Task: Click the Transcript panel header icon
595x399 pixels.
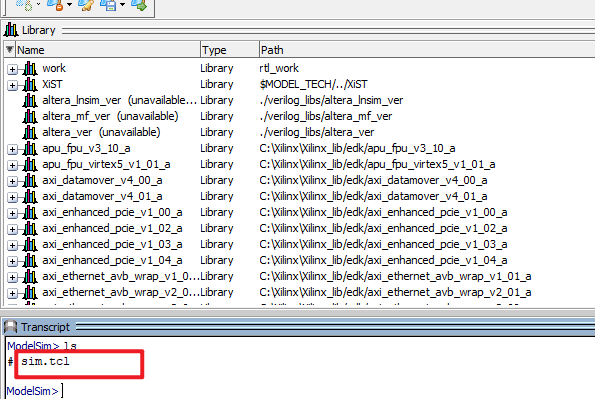Action: click(10, 327)
